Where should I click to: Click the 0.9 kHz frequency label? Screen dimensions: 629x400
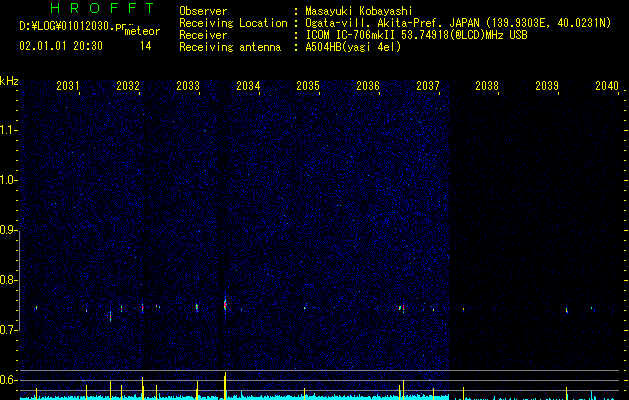point(9,230)
